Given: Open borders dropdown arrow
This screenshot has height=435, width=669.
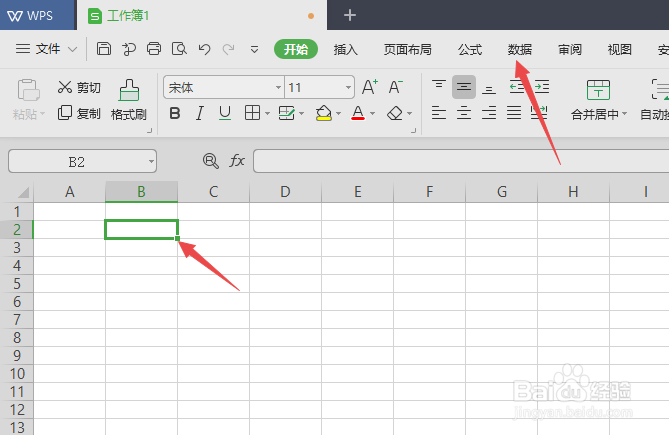Looking at the screenshot, I should [268, 113].
